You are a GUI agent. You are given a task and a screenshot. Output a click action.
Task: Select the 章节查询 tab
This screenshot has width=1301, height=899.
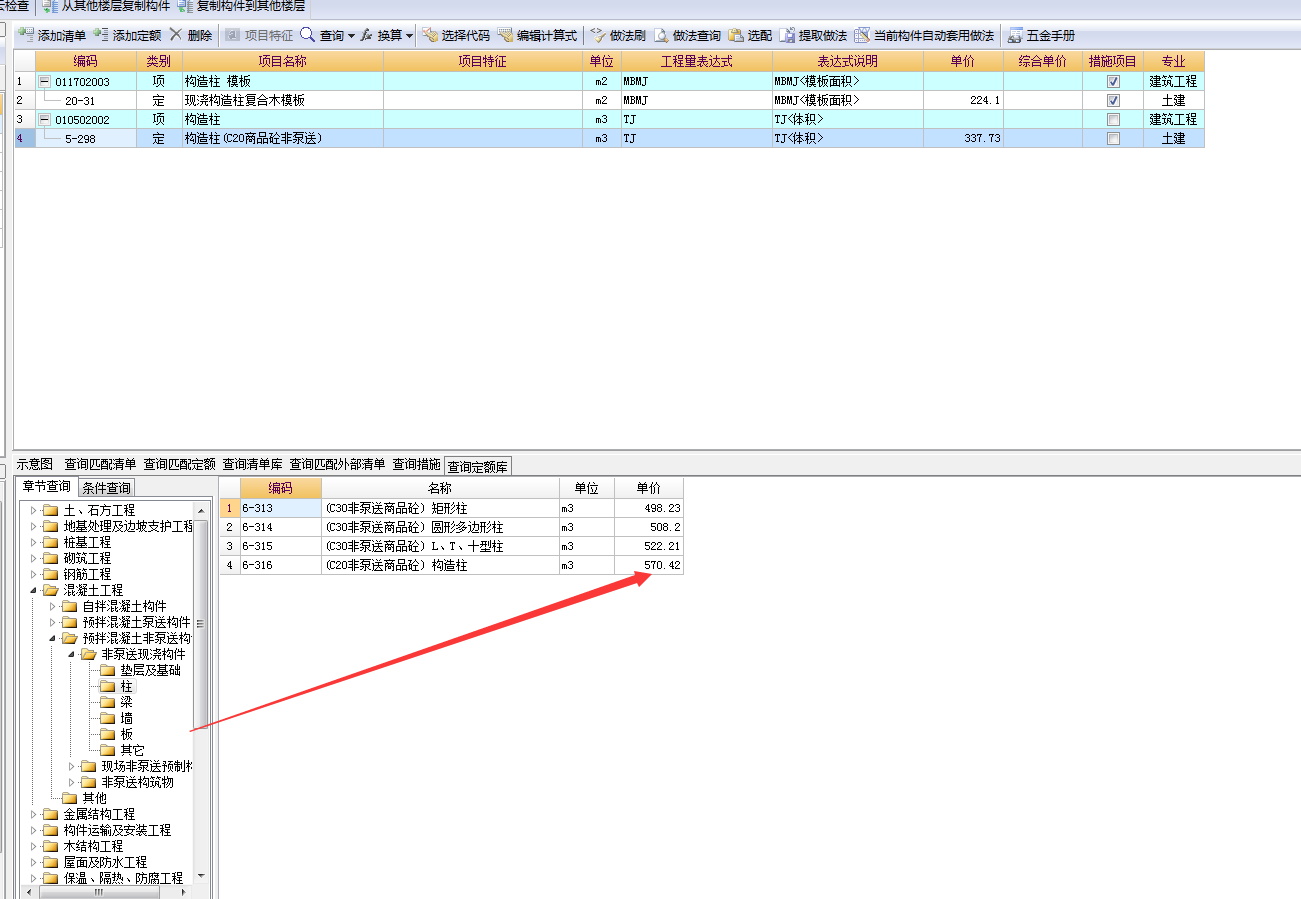[x=47, y=487]
